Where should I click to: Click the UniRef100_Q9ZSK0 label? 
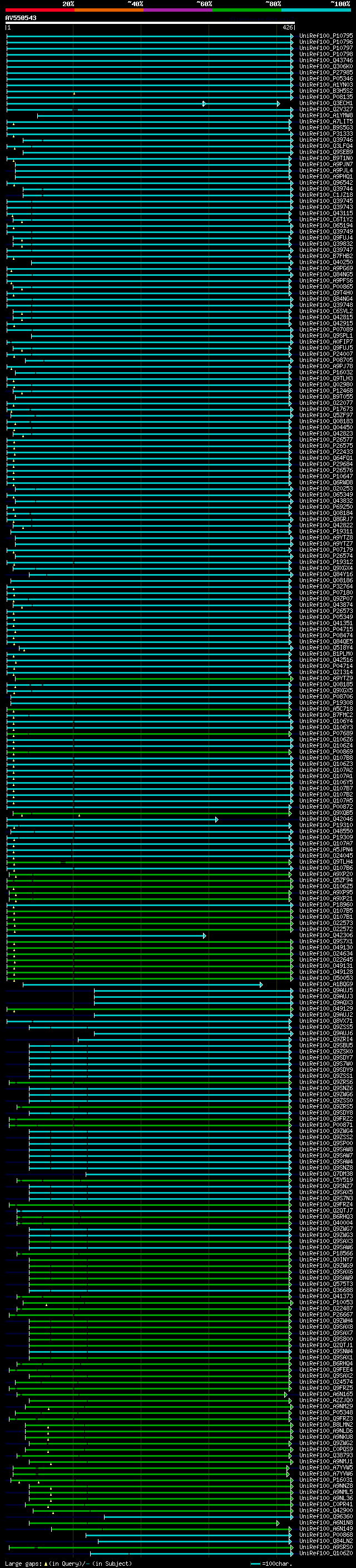pyautogui.click(x=326, y=1051)
